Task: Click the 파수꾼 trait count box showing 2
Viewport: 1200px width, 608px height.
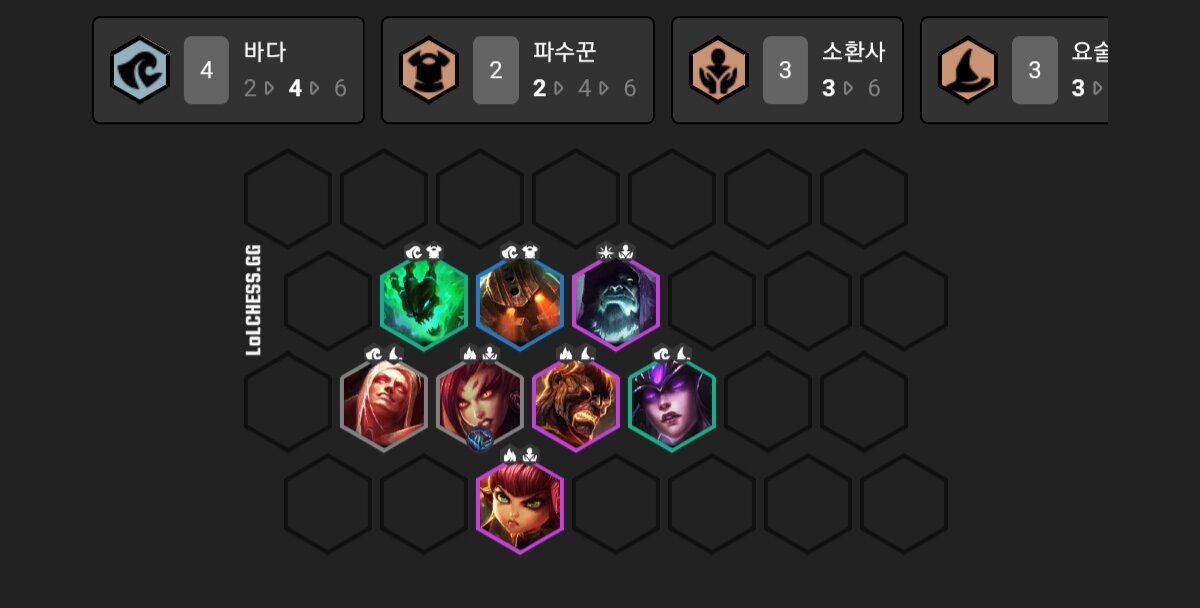Action: [496, 70]
